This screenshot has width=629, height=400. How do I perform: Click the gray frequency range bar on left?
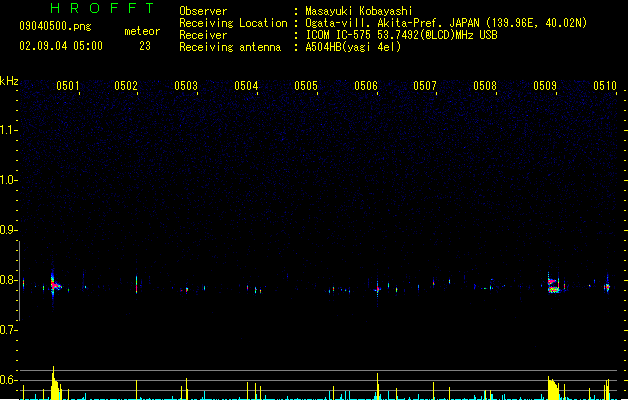pos(19,280)
